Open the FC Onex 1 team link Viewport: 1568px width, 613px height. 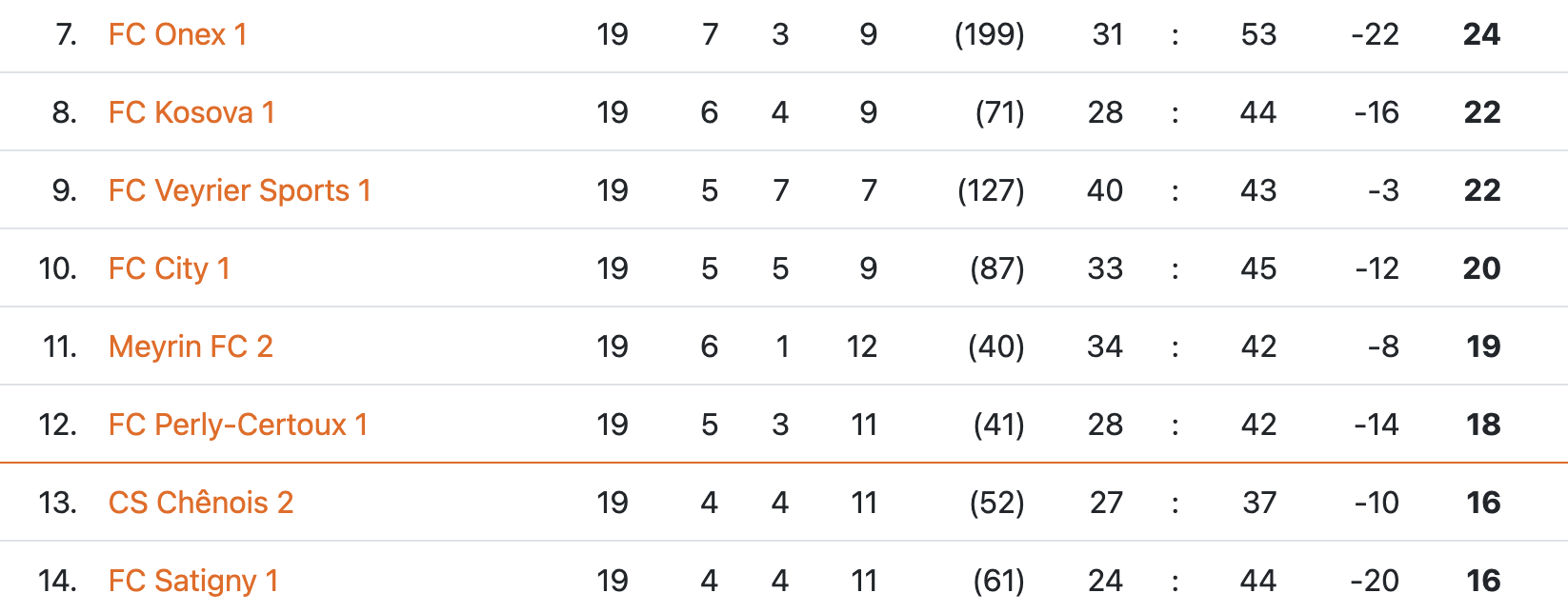(x=177, y=35)
